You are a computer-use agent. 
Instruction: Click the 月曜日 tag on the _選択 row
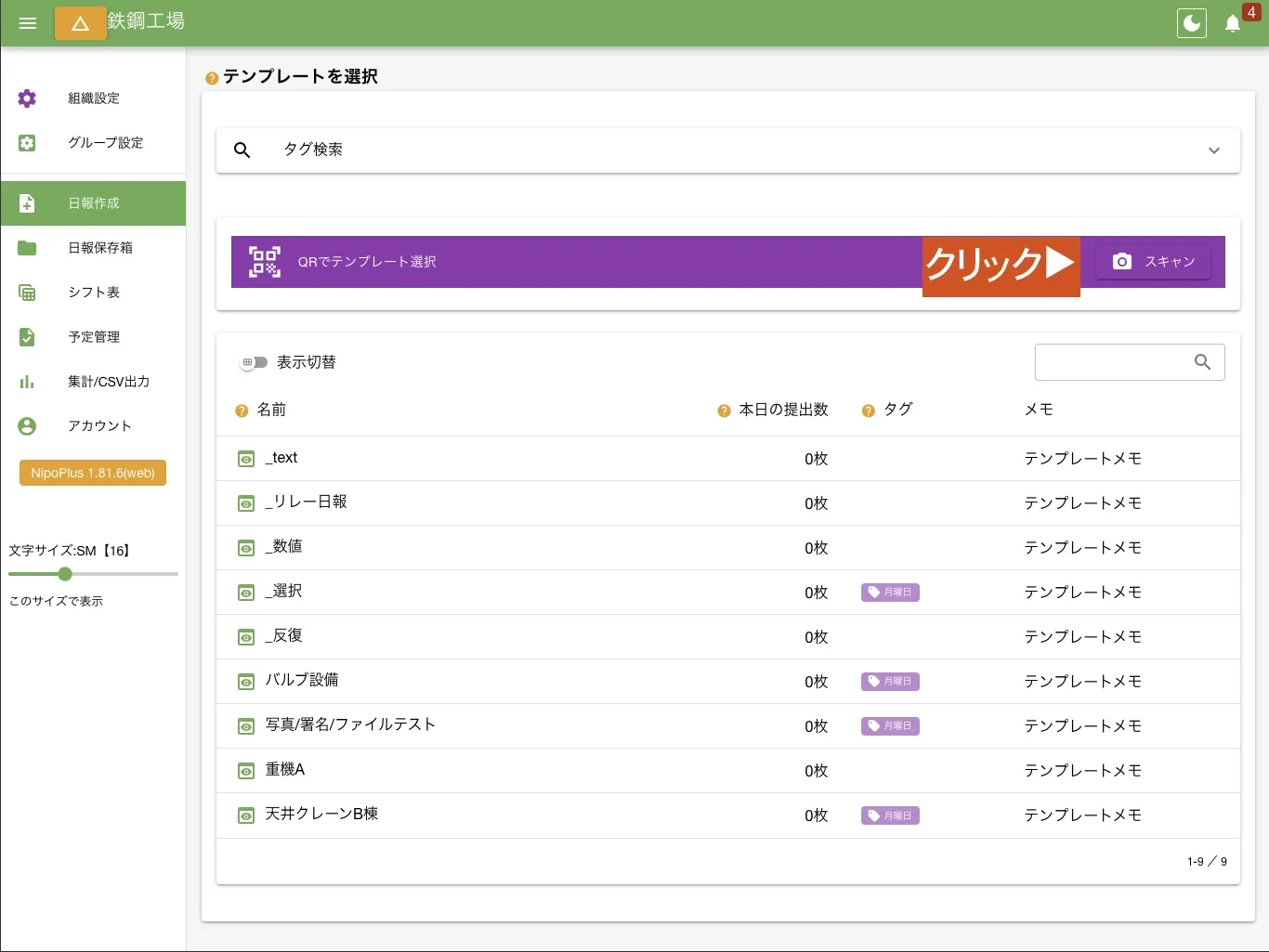point(890,593)
